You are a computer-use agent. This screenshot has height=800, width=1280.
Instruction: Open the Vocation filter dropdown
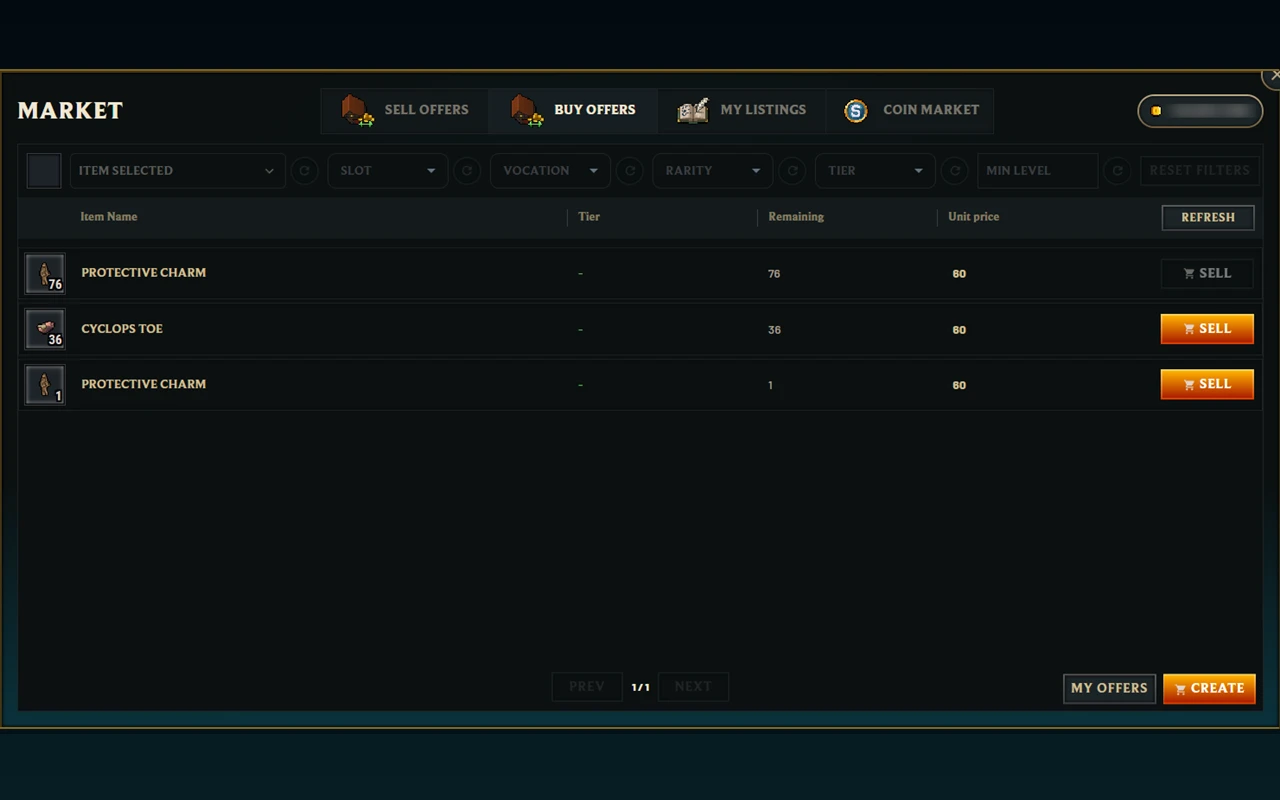[550, 171]
